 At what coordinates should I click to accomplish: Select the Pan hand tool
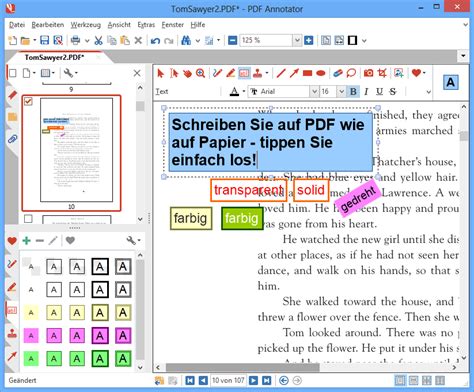pyautogui.click(x=187, y=73)
